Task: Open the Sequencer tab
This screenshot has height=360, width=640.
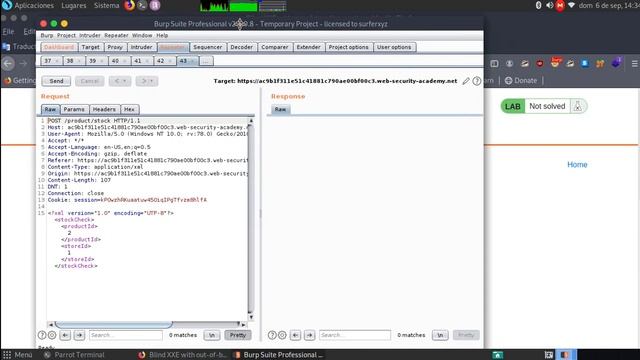Action: pyautogui.click(x=208, y=47)
